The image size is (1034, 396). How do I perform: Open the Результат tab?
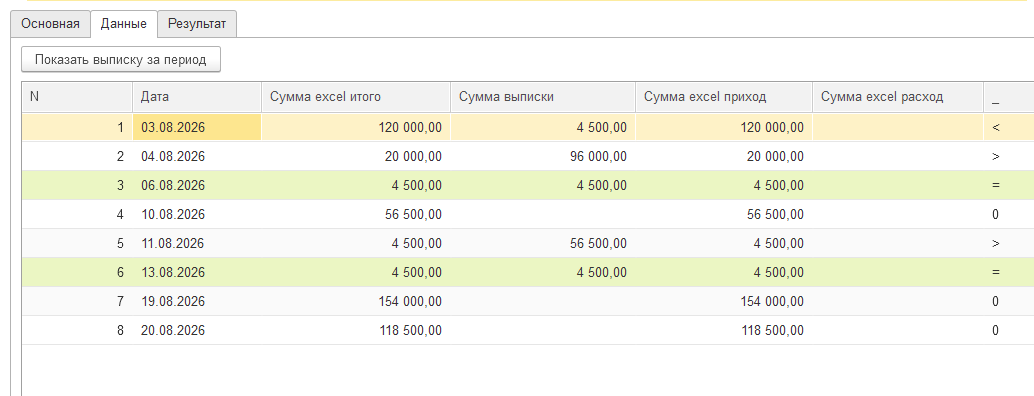pyautogui.click(x=197, y=24)
